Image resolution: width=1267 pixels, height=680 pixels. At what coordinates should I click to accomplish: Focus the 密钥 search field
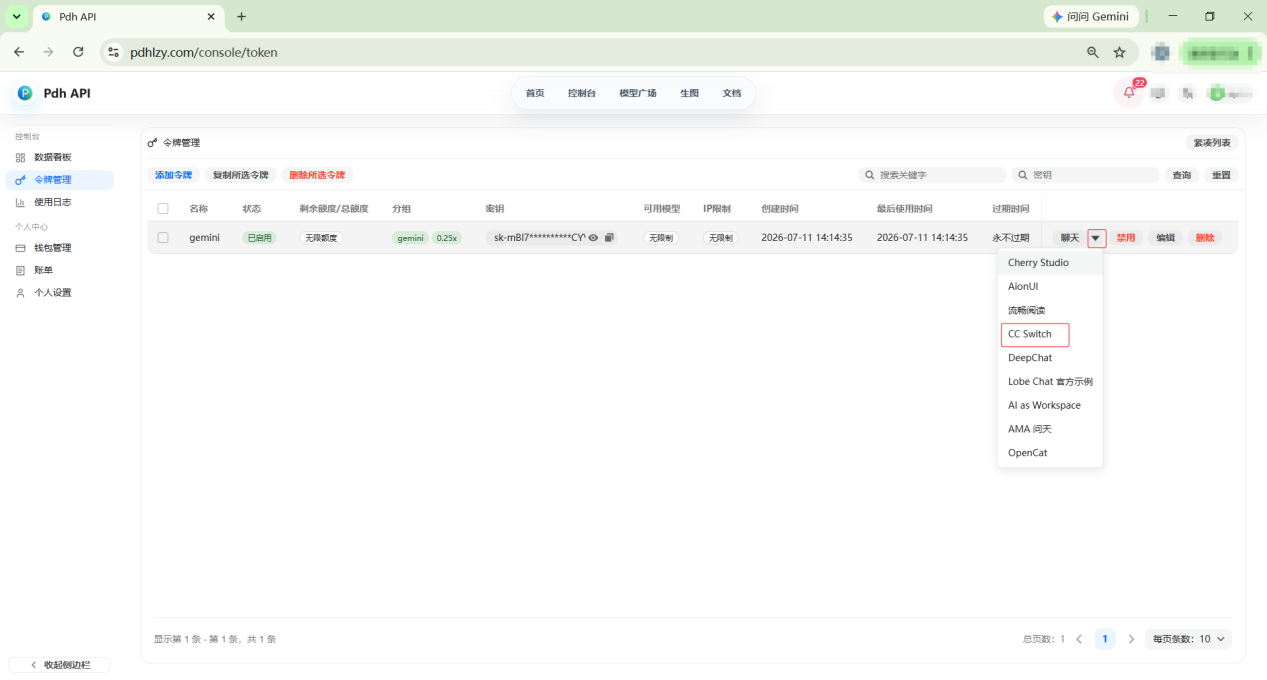click(x=1085, y=175)
